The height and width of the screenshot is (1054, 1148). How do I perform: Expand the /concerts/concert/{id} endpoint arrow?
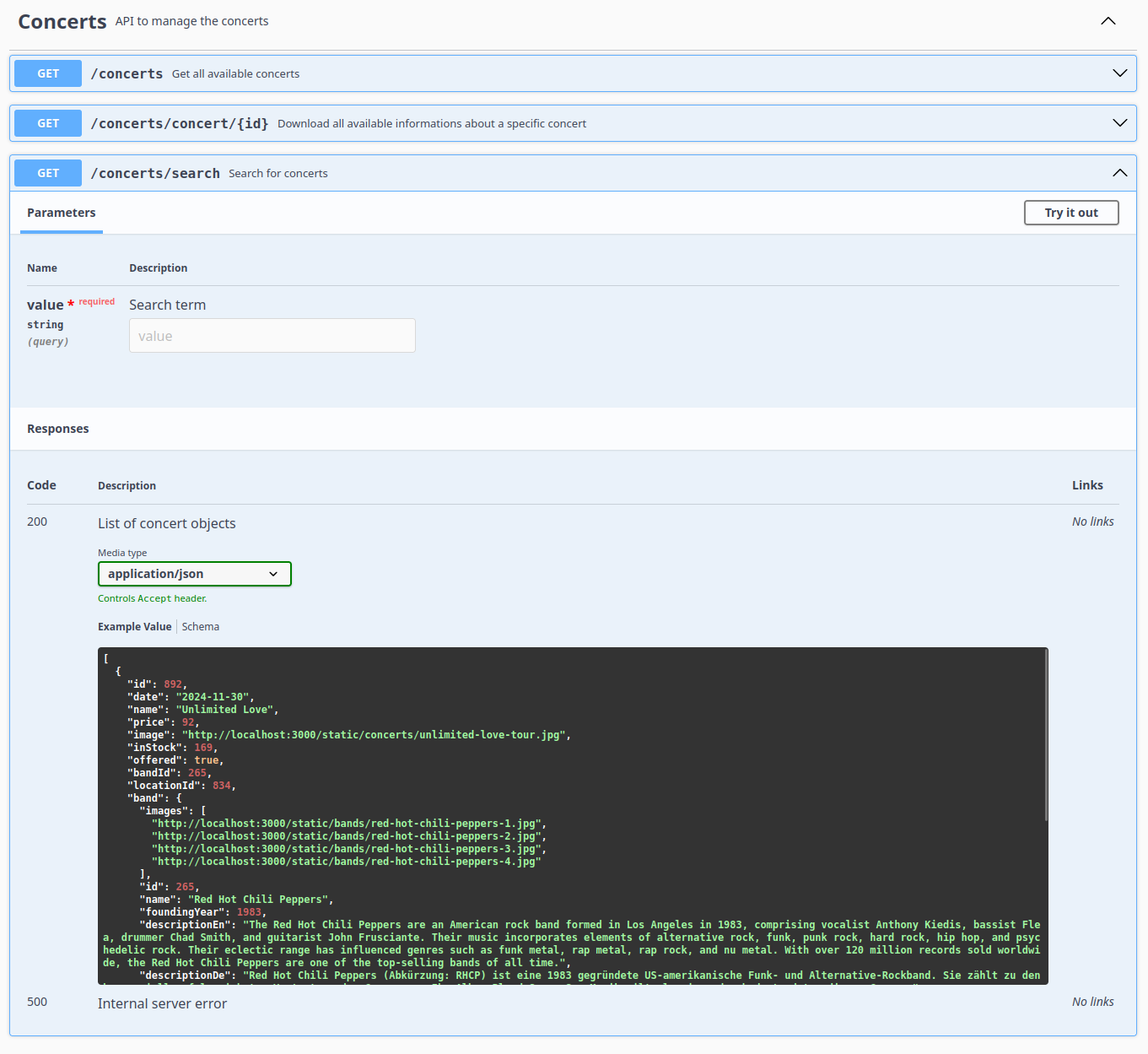tap(1119, 123)
